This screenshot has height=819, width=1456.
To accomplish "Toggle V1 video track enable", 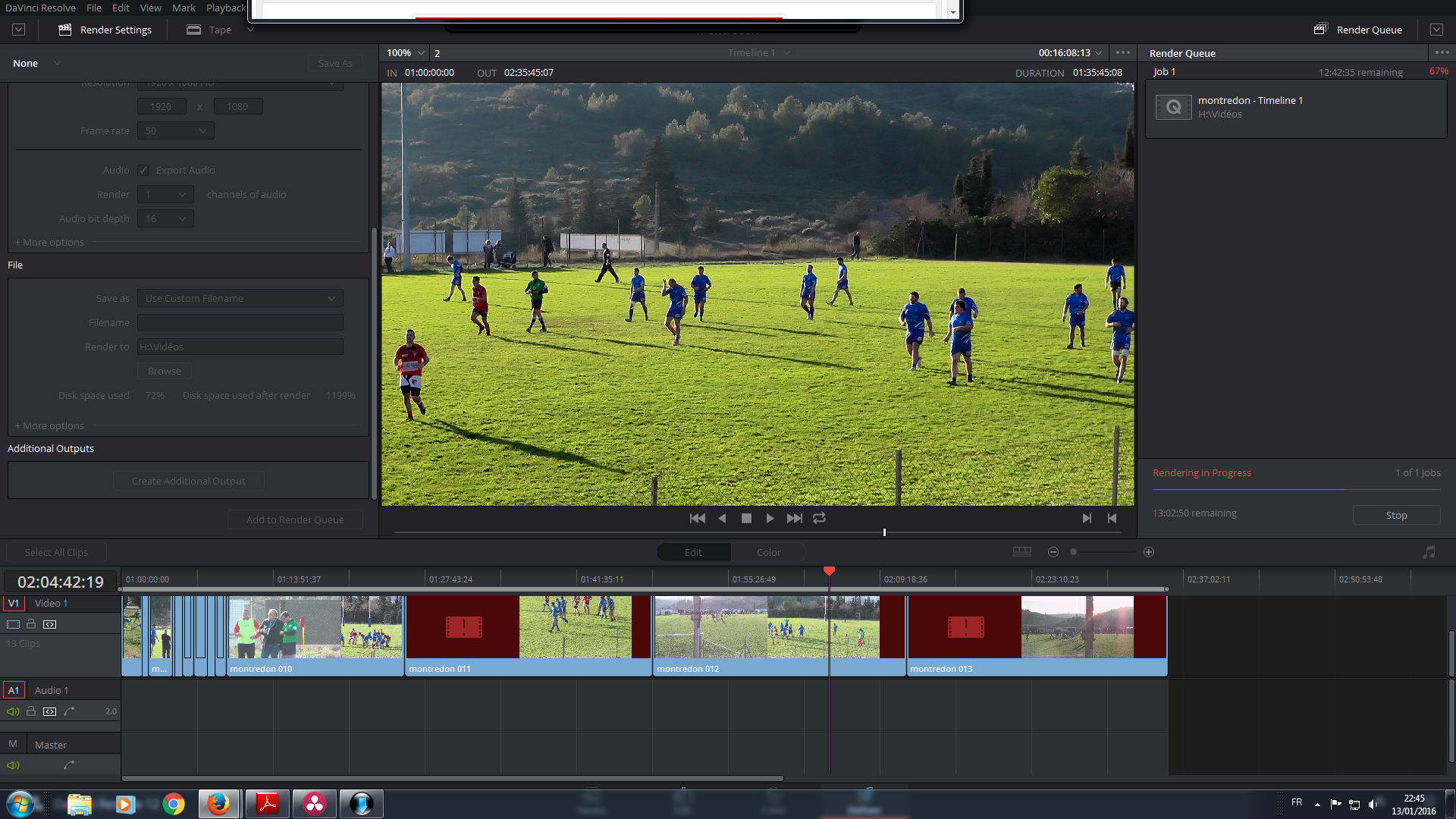I will point(13,624).
